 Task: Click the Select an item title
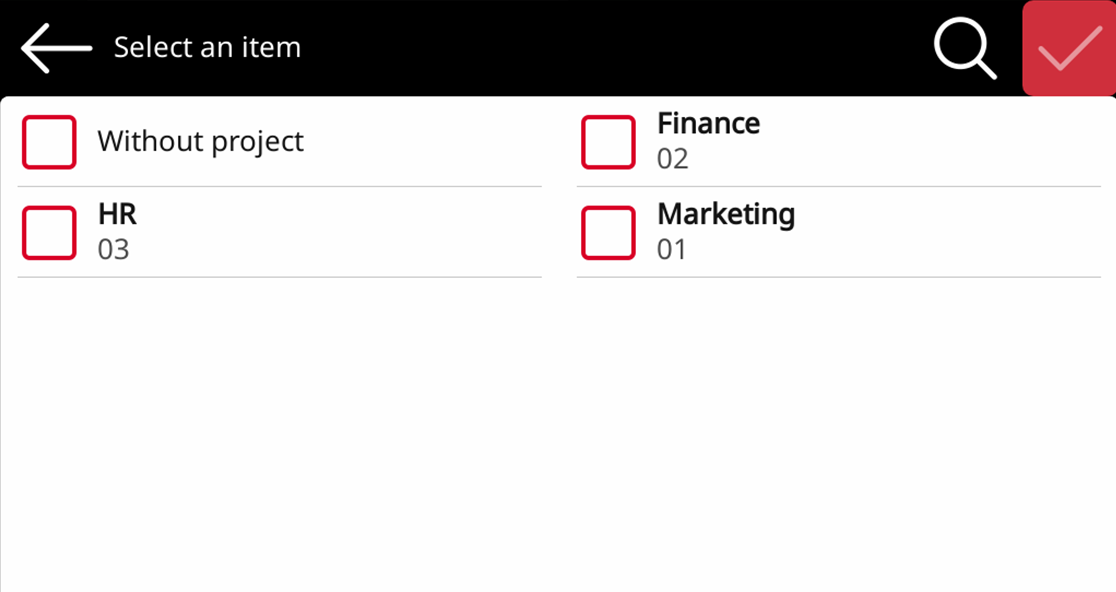click(x=207, y=48)
